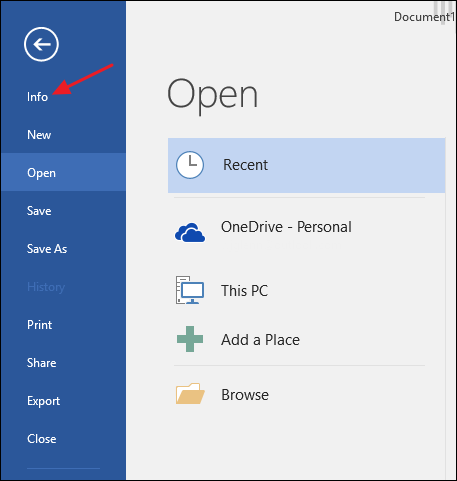The image size is (457, 481).
Task: Click the Recent clock icon
Action: tap(190, 165)
